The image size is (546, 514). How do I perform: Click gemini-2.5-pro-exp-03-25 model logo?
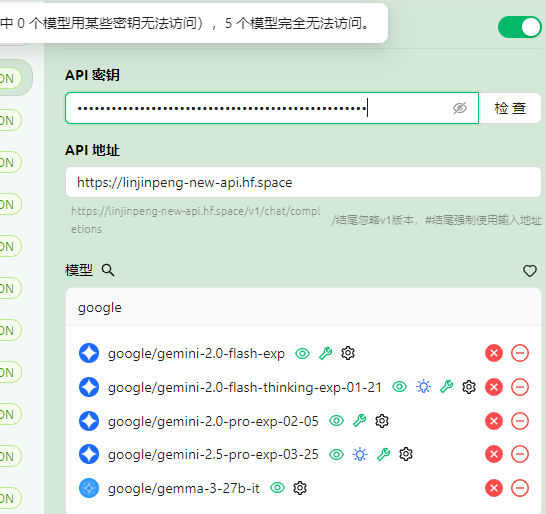pos(89,454)
